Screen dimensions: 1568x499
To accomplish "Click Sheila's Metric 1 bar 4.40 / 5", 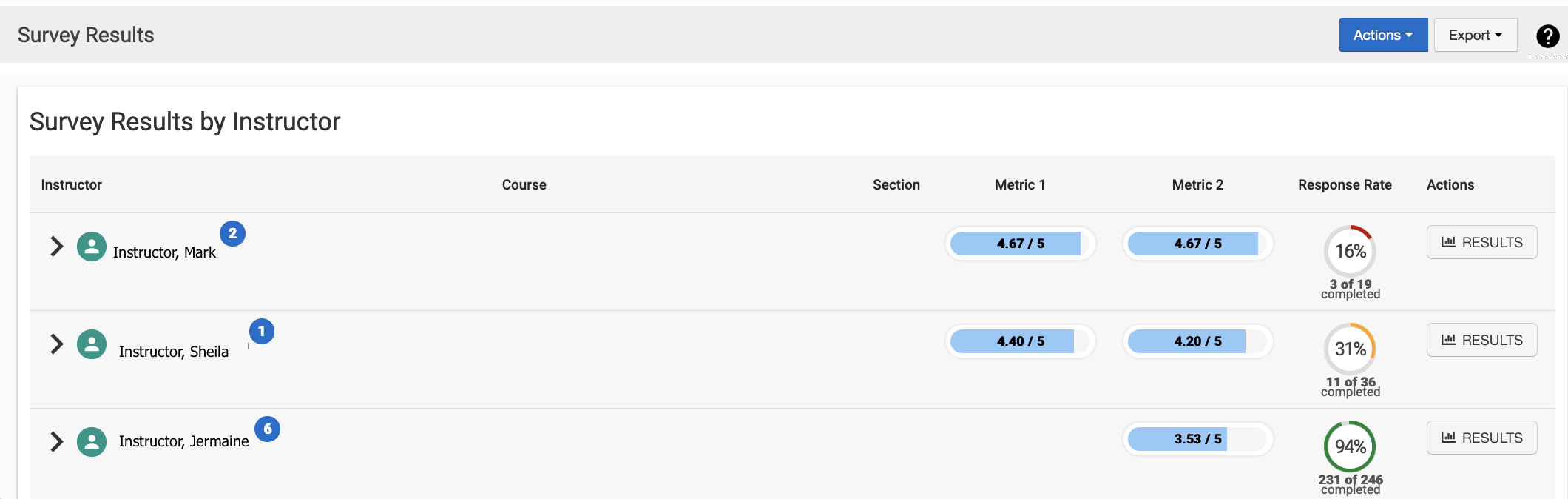I will pyautogui.click(x=1020, y=341).
